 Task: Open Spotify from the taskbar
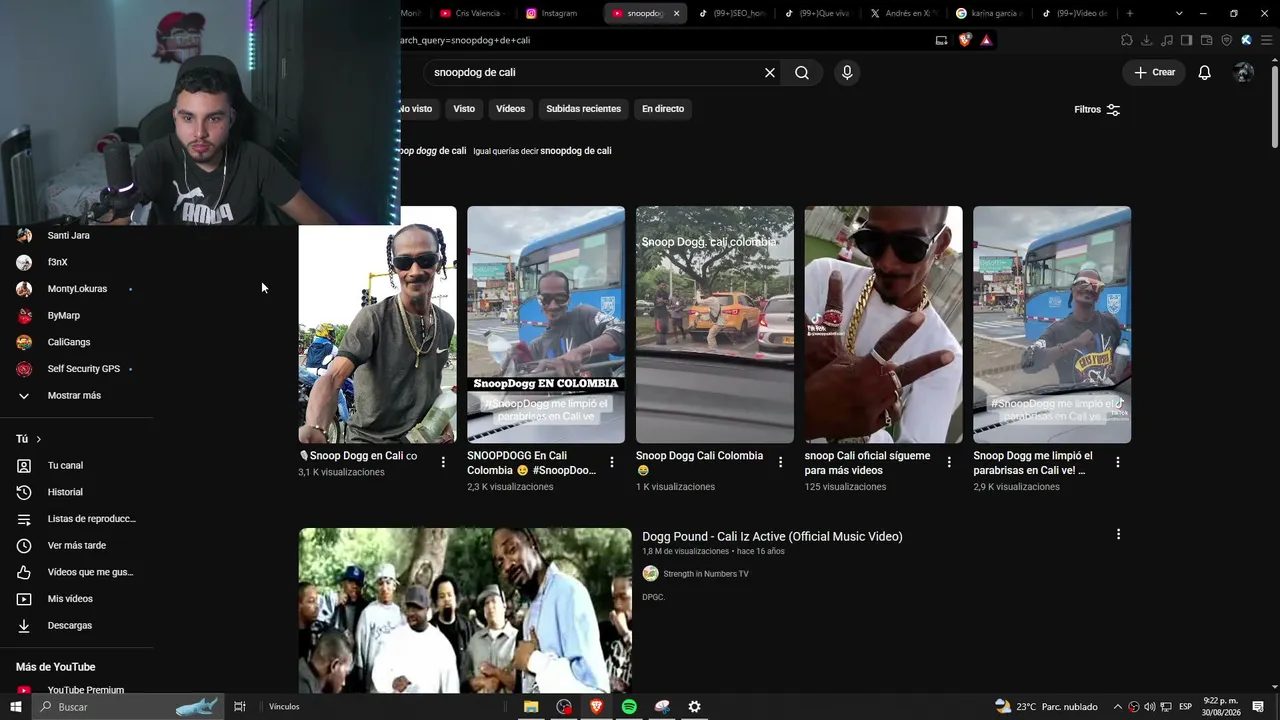coord(629,707)
